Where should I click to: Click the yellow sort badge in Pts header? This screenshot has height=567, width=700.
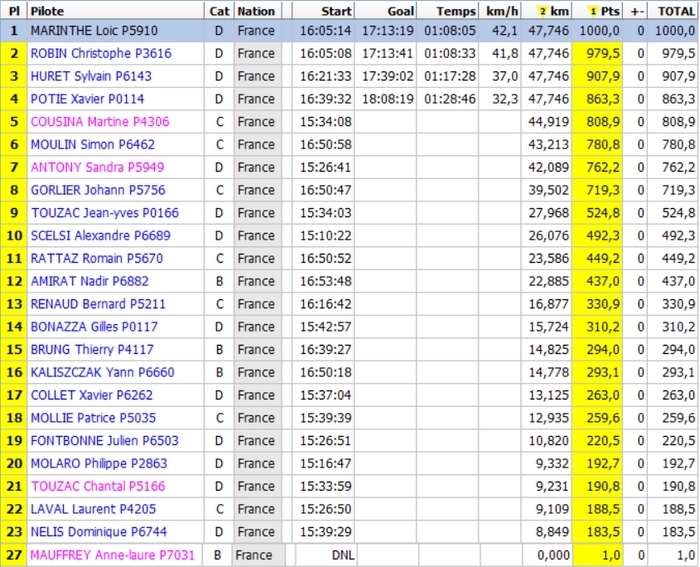(x=592, y=10)
